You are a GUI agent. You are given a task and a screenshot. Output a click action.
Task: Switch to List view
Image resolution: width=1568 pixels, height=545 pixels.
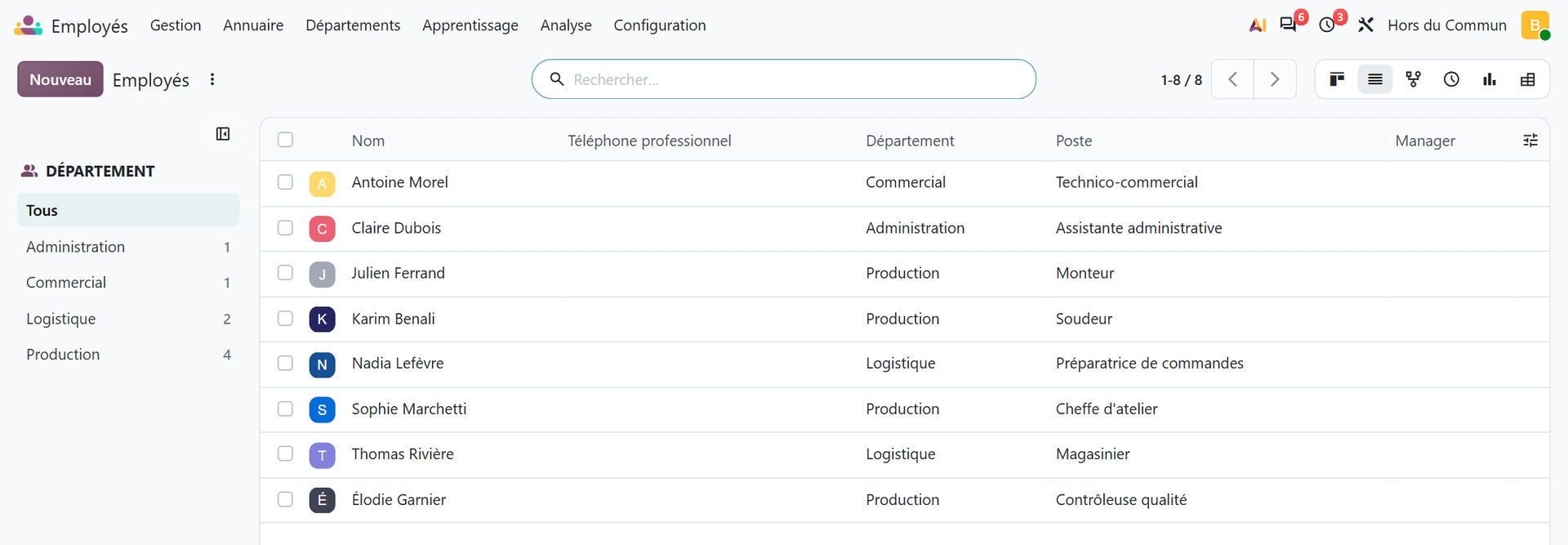click(1375, 79)
